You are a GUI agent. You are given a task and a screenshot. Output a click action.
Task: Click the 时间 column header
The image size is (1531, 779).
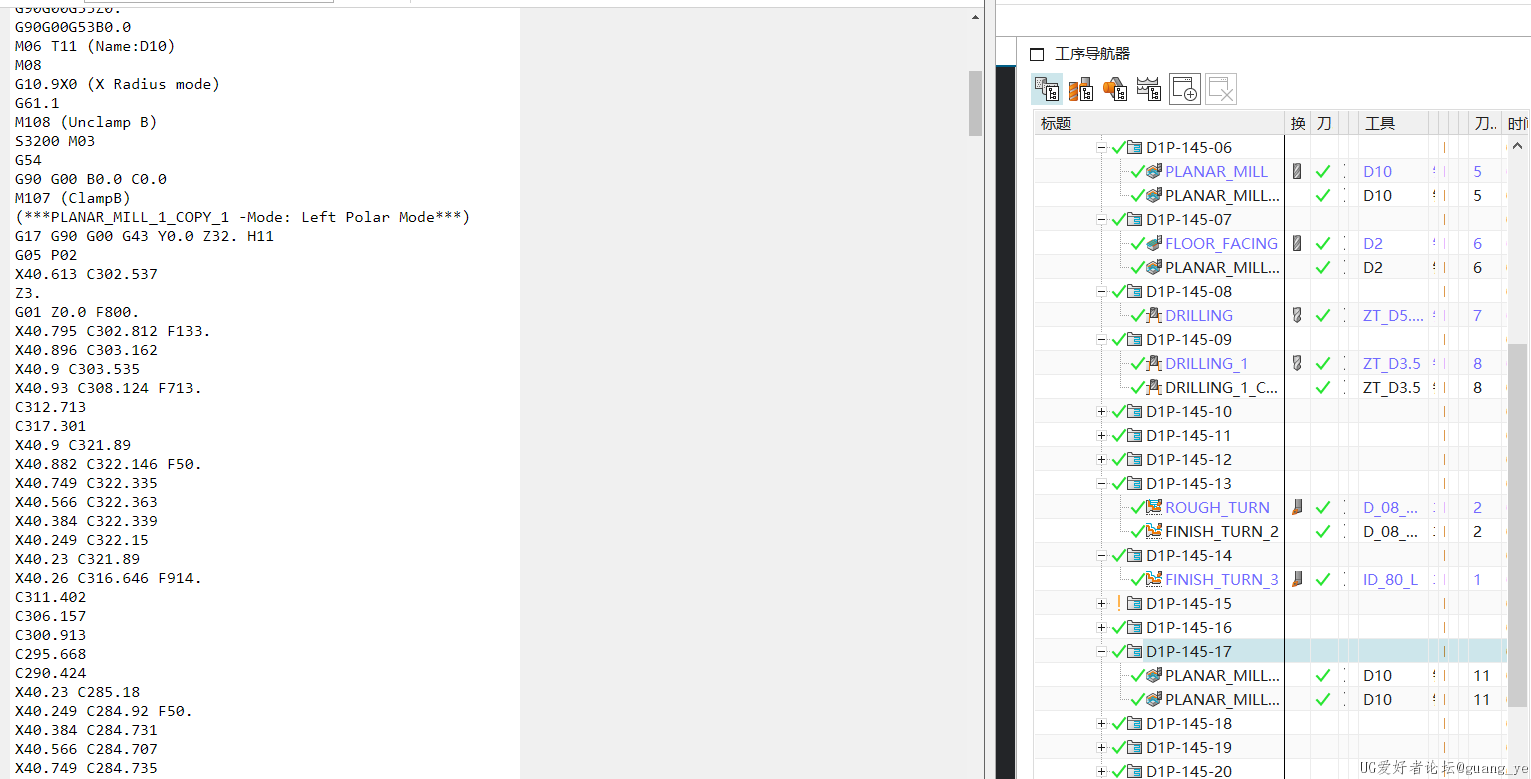1517,123
